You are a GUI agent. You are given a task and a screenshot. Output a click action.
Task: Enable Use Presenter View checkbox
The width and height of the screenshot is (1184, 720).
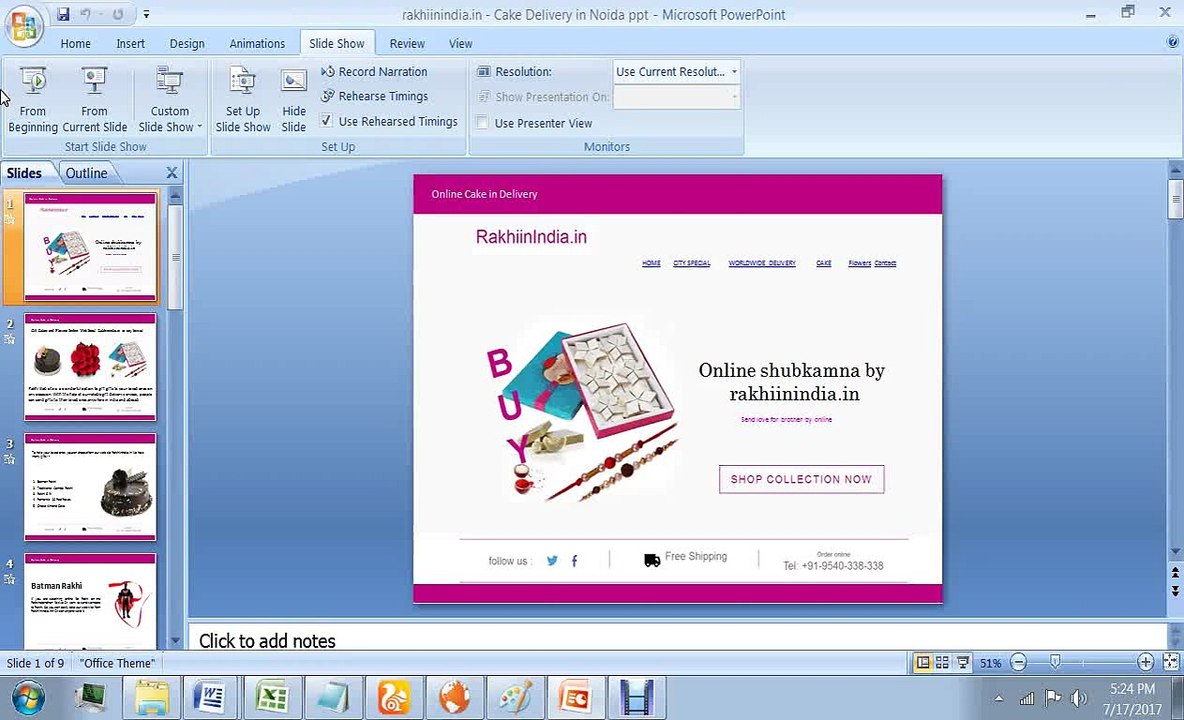(482, 122)
